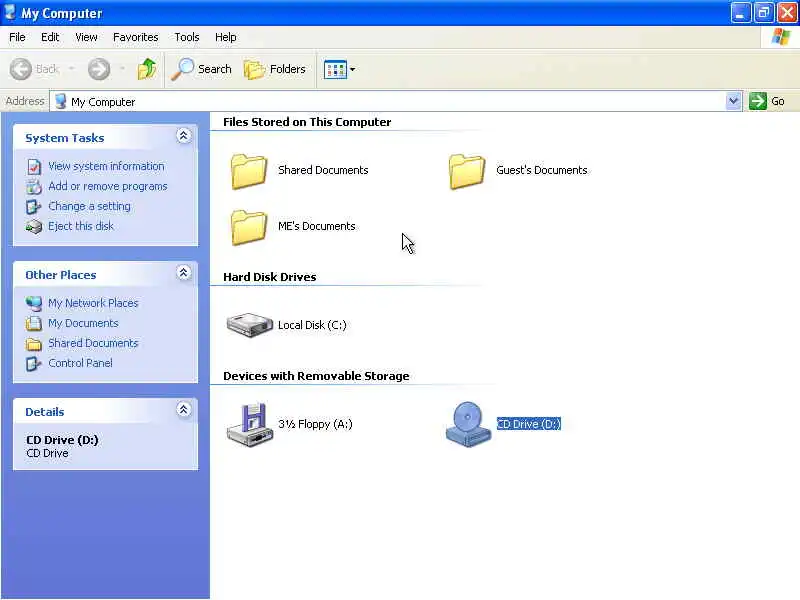Click Change a setting link
The image size is (800, 600).
click(89, 206)
